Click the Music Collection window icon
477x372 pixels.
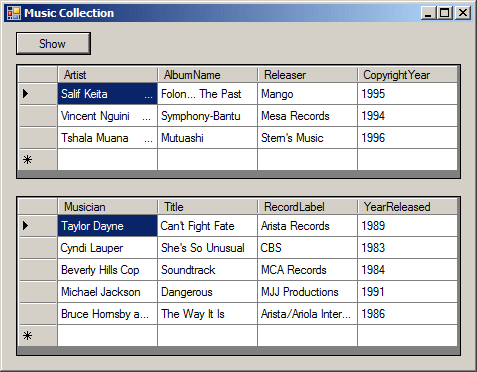pyautogui.click(x=14, y=13)
